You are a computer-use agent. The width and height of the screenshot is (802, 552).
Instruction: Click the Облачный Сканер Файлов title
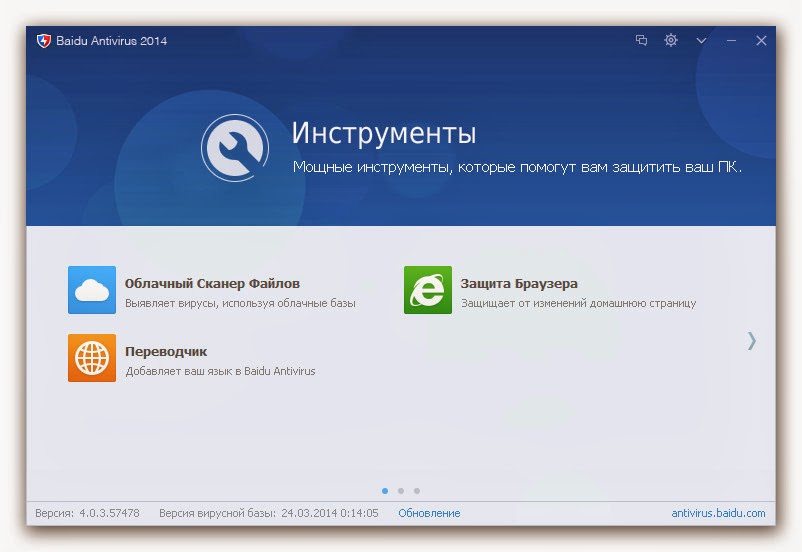click(x=212, y=283)
